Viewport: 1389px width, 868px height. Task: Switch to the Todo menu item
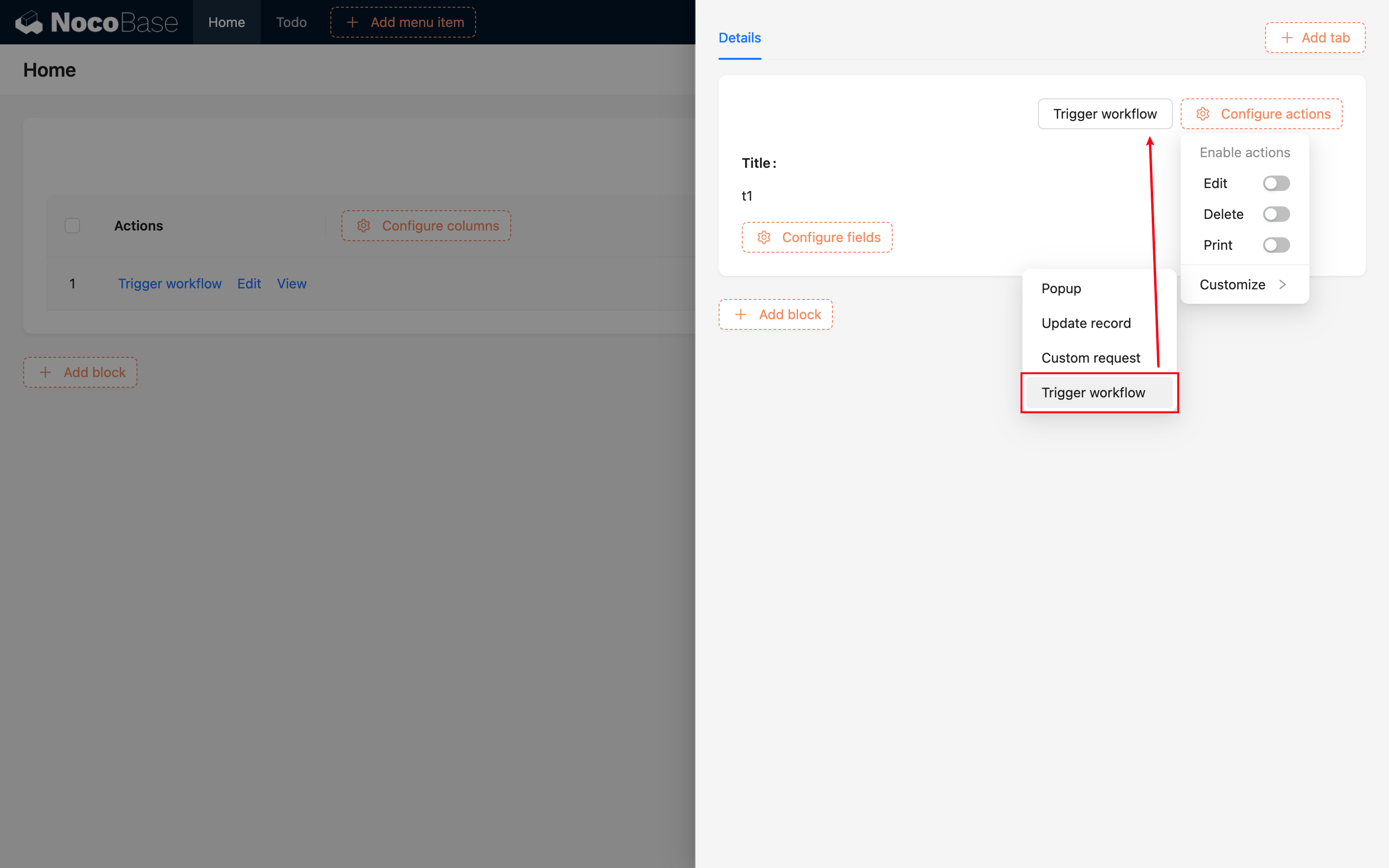(x=291, y=22)
